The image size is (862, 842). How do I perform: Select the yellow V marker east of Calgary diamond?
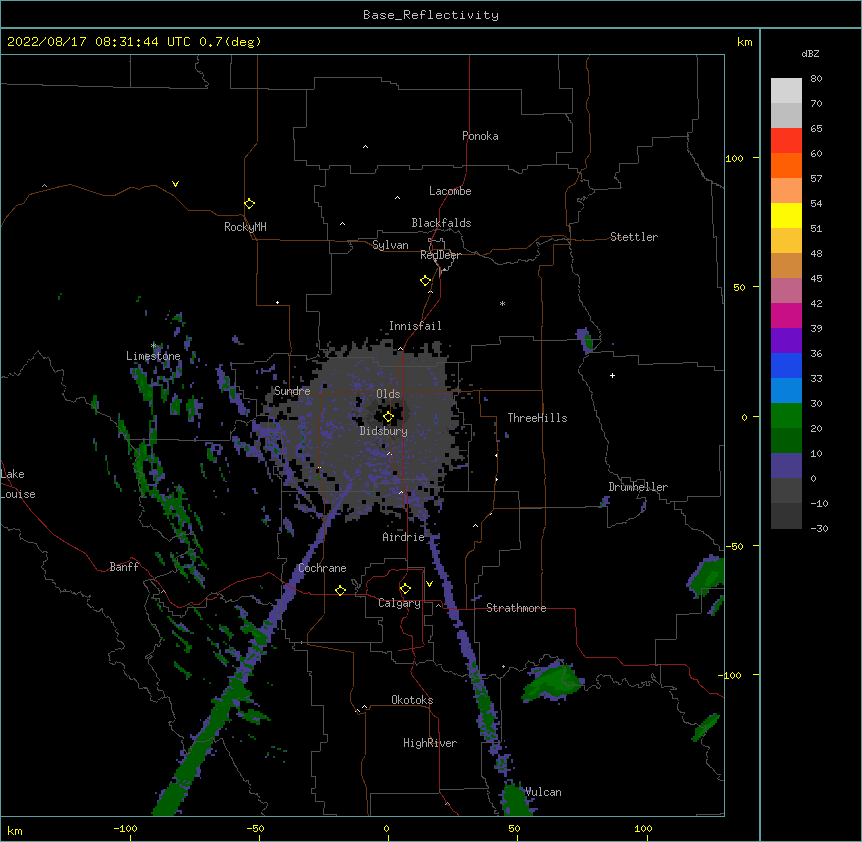[429, 584]
